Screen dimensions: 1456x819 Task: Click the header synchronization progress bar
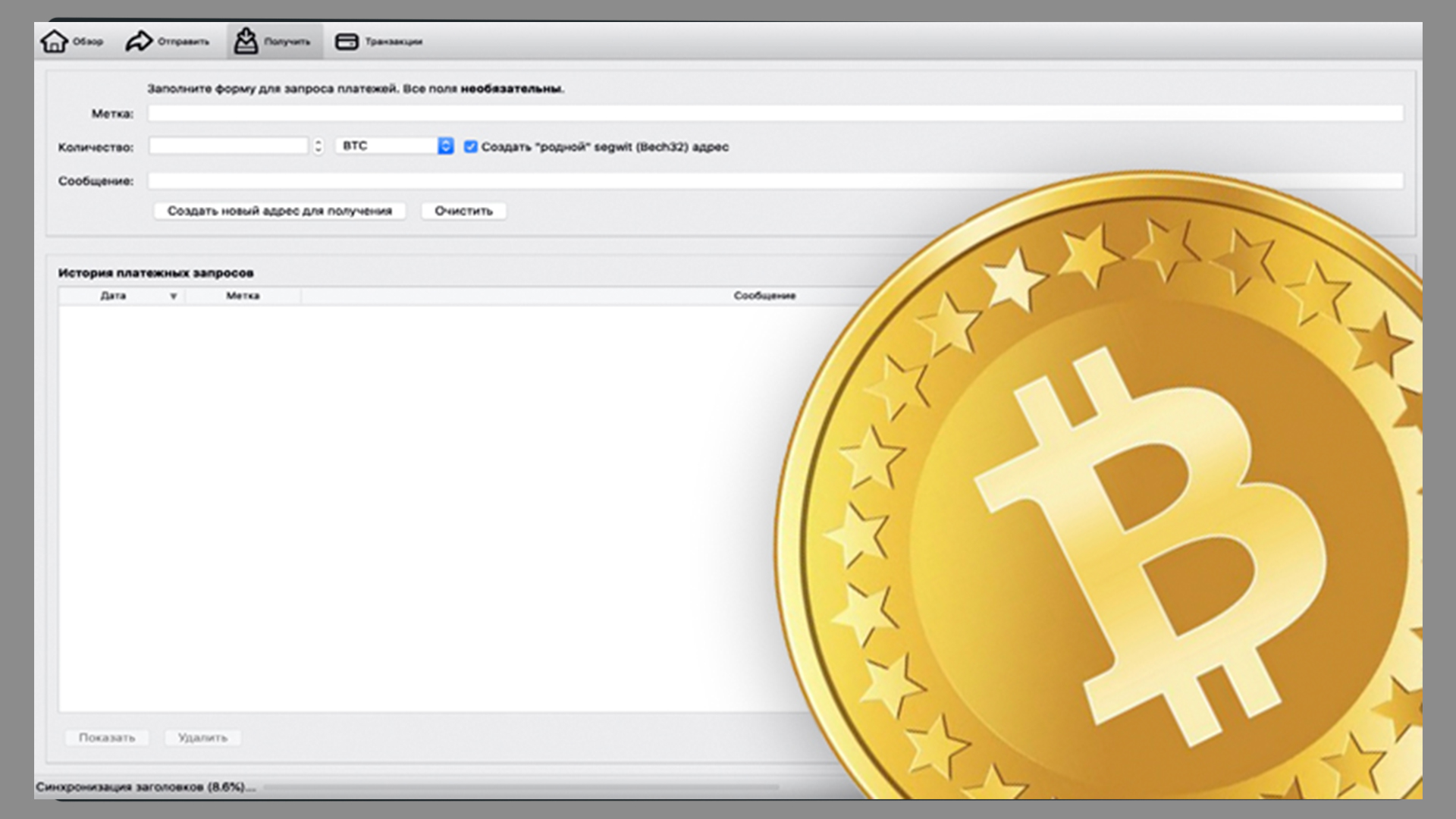click(x=521, y=788)
